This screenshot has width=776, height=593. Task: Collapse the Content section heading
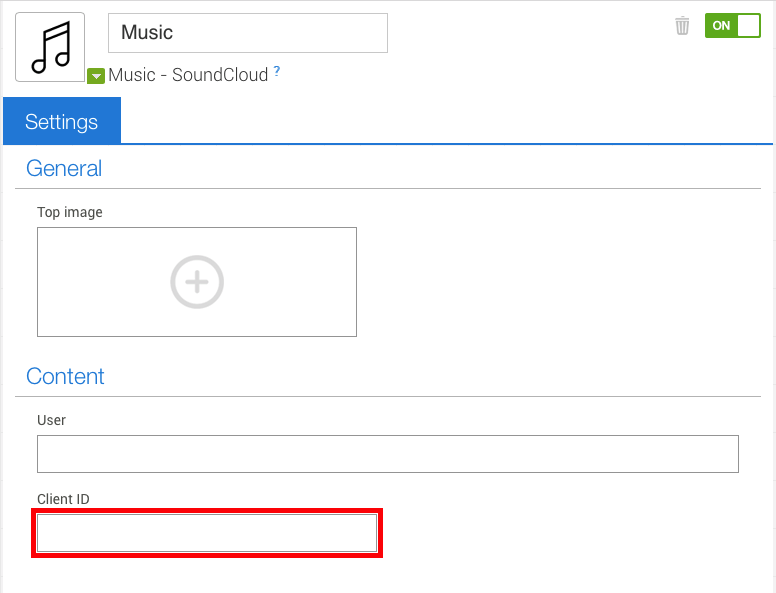65,376
